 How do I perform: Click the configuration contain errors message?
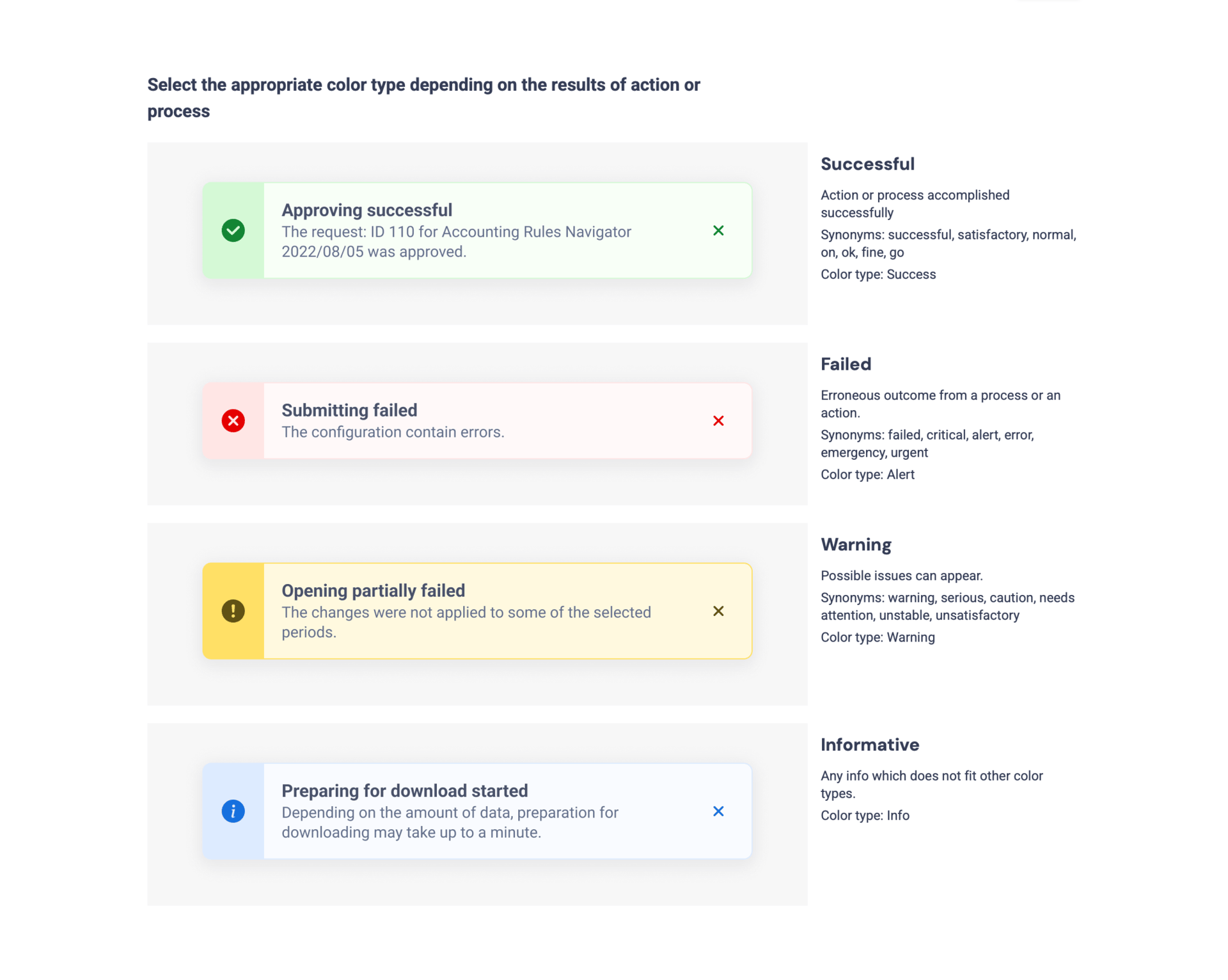click(x=393, y=432)
